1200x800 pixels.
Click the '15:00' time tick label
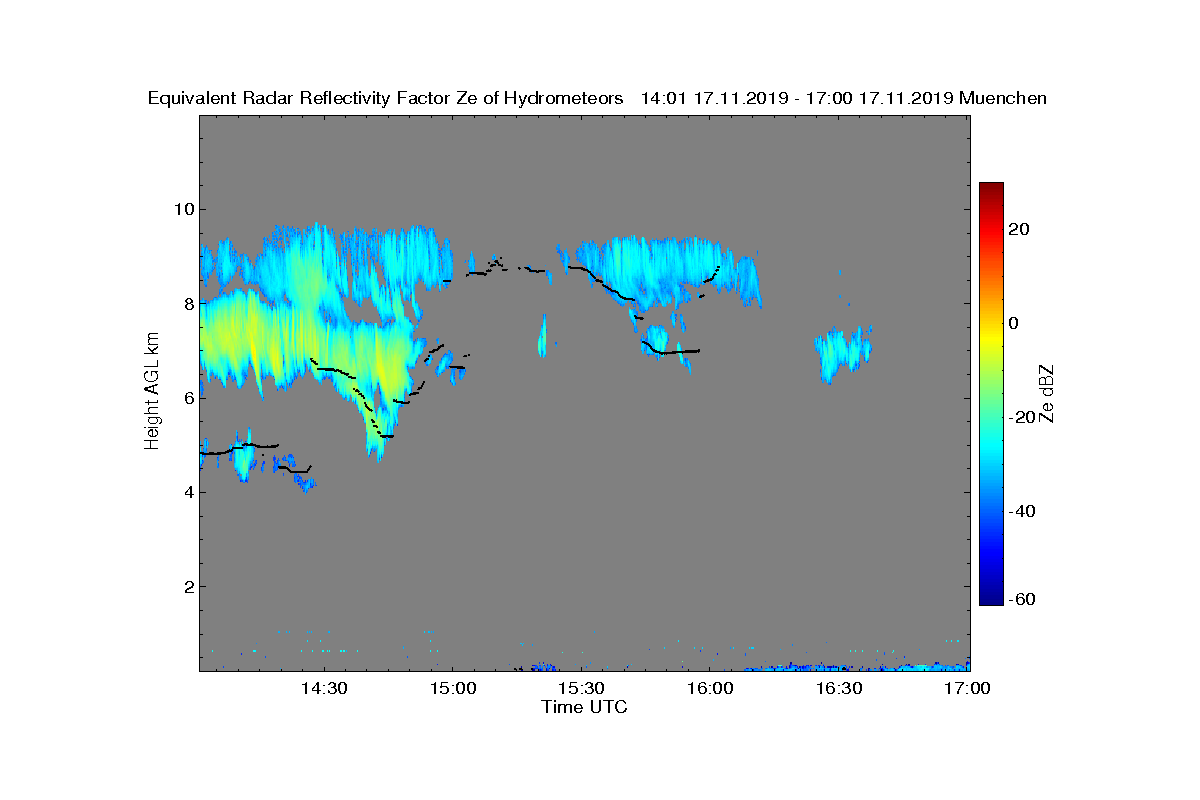tap(452, 689)
